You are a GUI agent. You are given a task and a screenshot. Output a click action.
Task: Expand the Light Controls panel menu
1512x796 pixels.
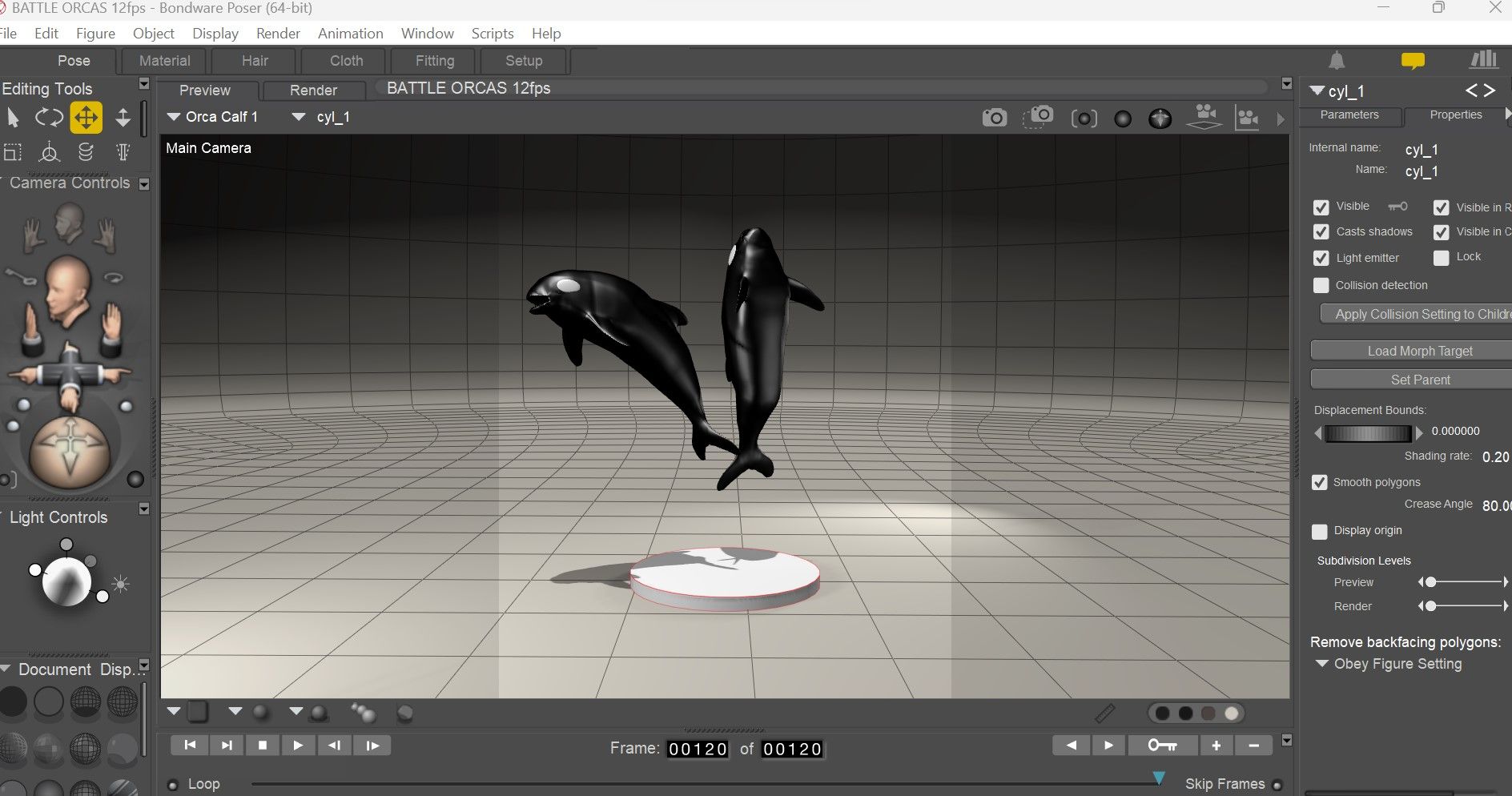pos(144,509)
